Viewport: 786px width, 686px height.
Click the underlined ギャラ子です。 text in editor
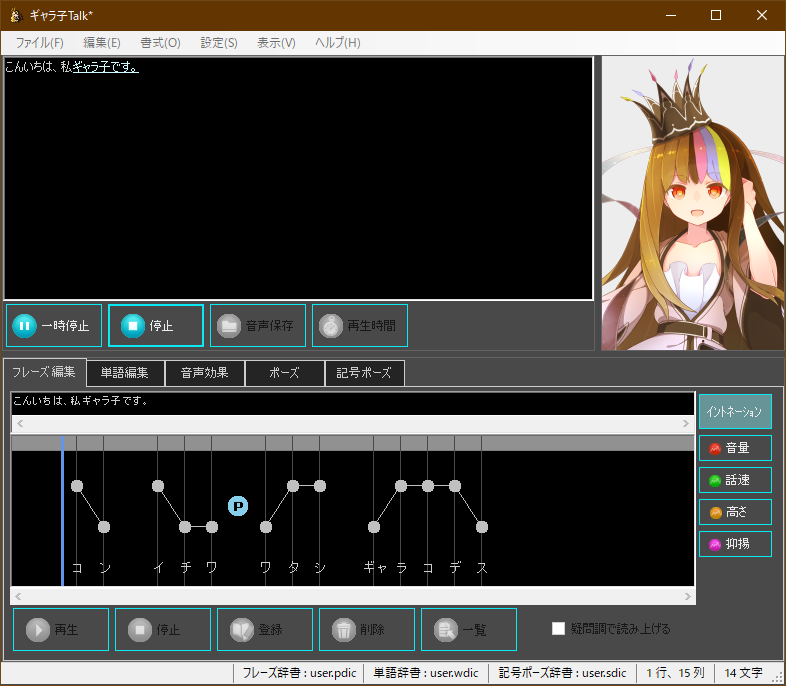pos(106,67)
